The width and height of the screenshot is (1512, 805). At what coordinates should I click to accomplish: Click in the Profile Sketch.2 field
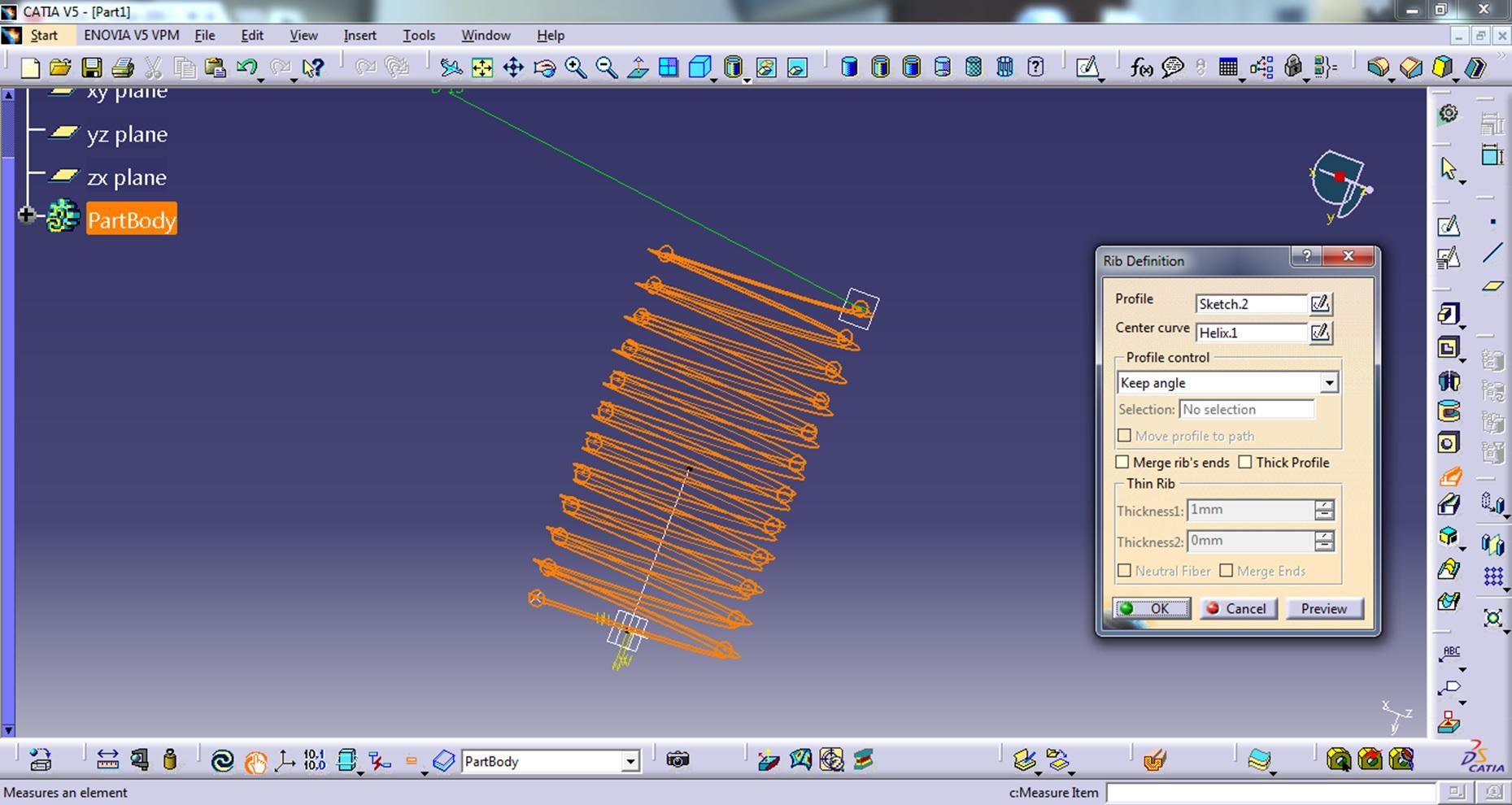[x=1251, y=304]
